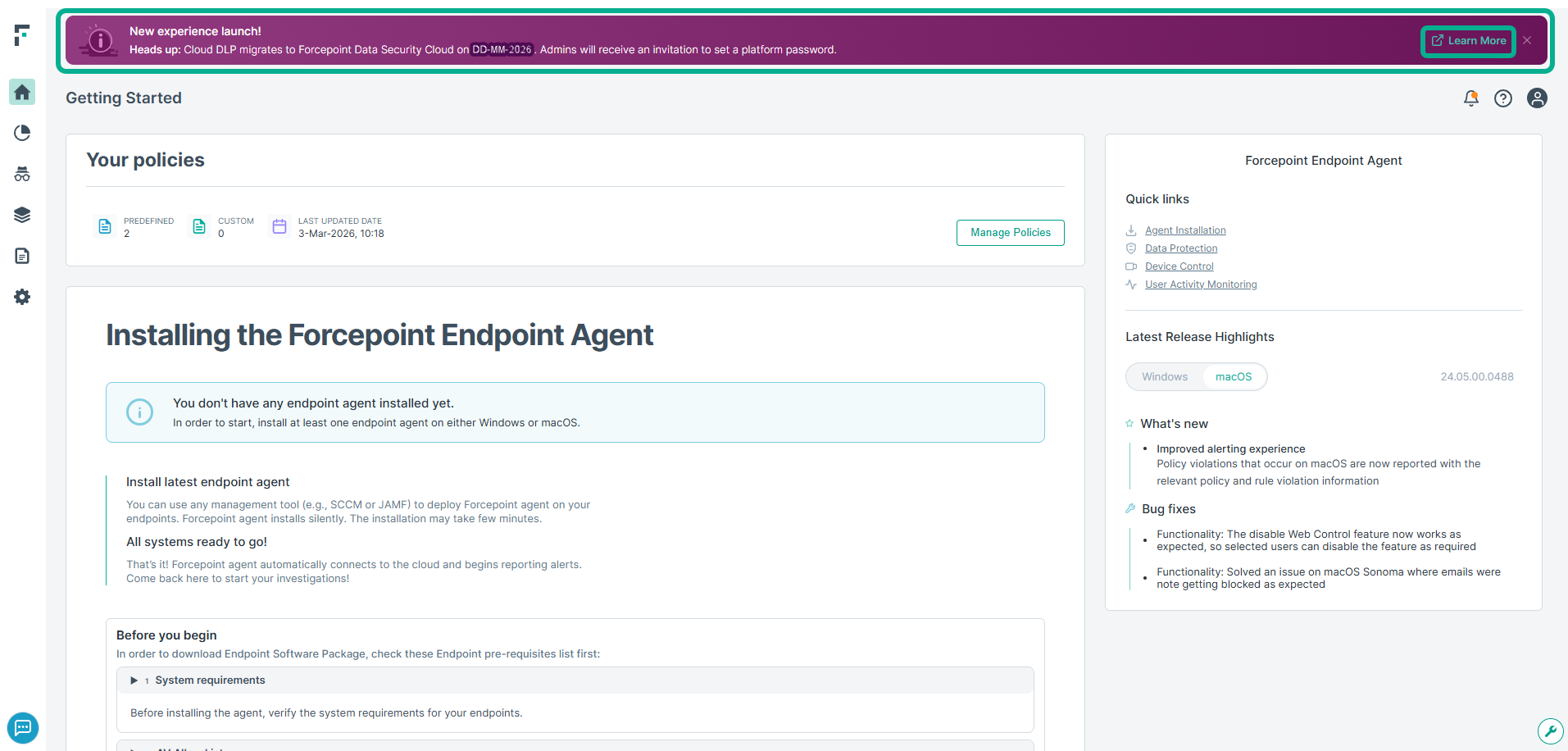Click Learn More in the banner
This screenshot has width=1568, height=751.
point(1469,41)
